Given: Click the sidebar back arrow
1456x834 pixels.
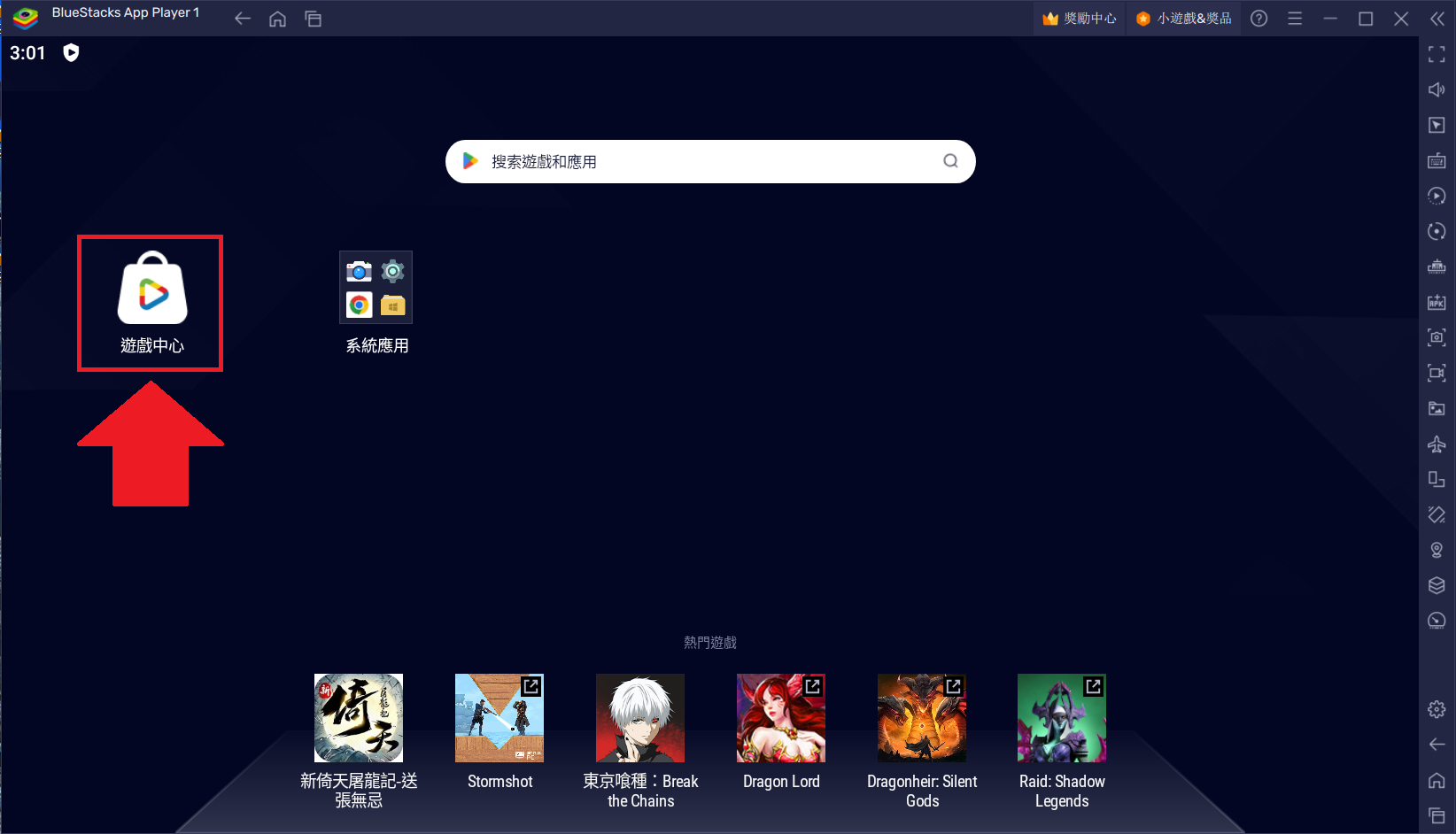Looking at the screenshot, I should [x=1437, y=745].
